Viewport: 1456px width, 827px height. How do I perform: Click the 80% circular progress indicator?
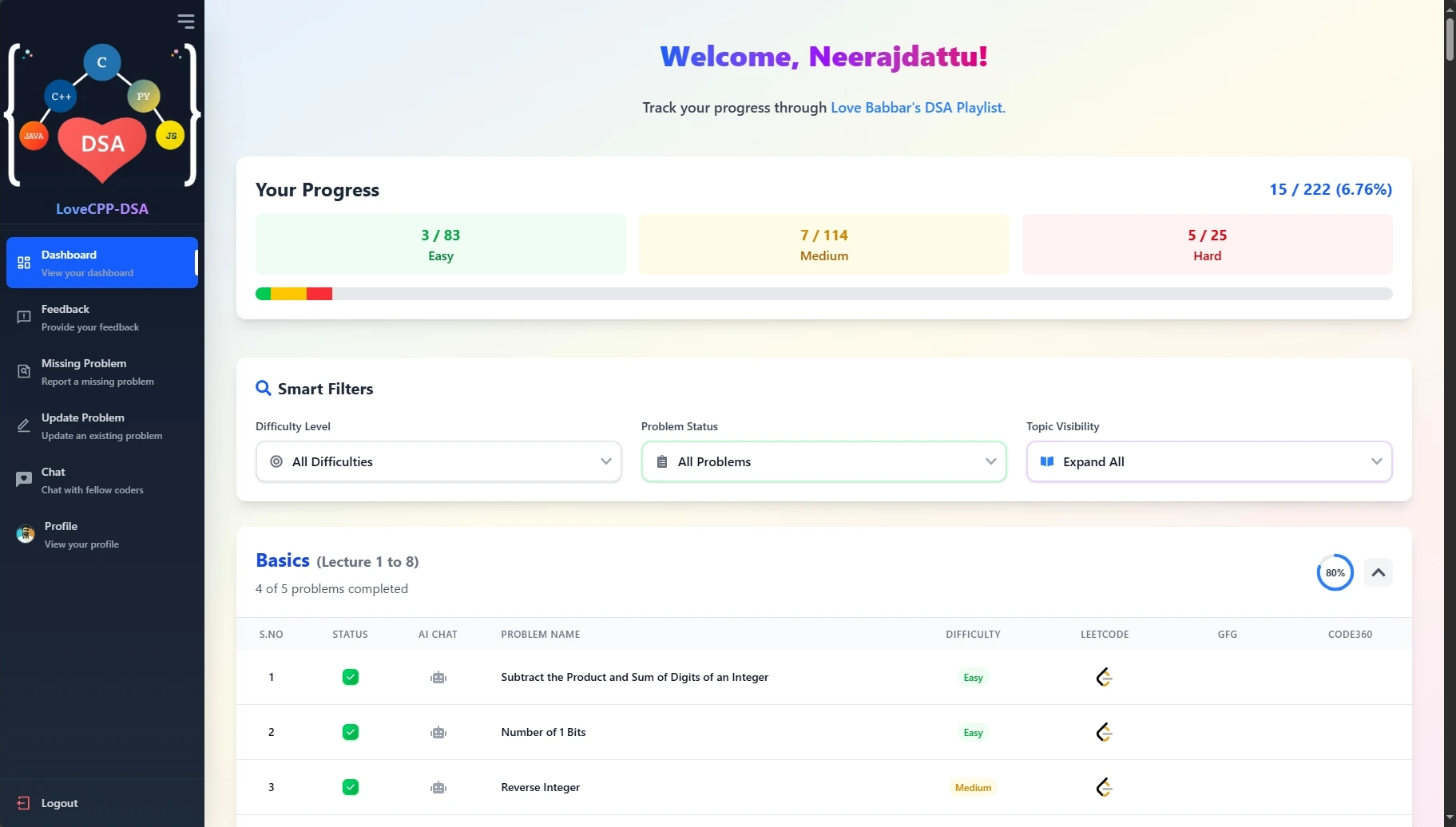(x=1334, y=572)
